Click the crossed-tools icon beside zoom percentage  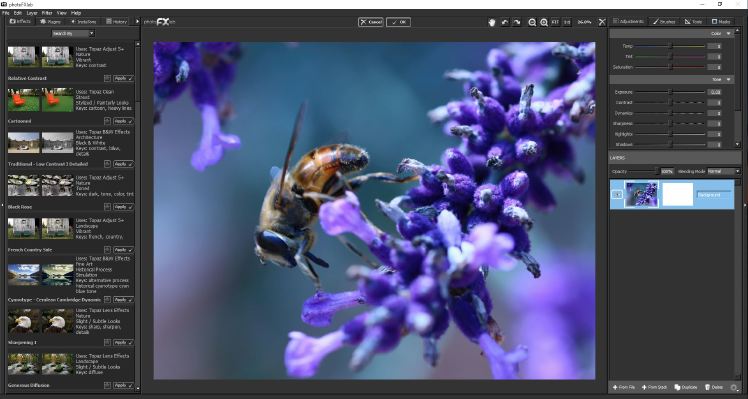(602, 22)
